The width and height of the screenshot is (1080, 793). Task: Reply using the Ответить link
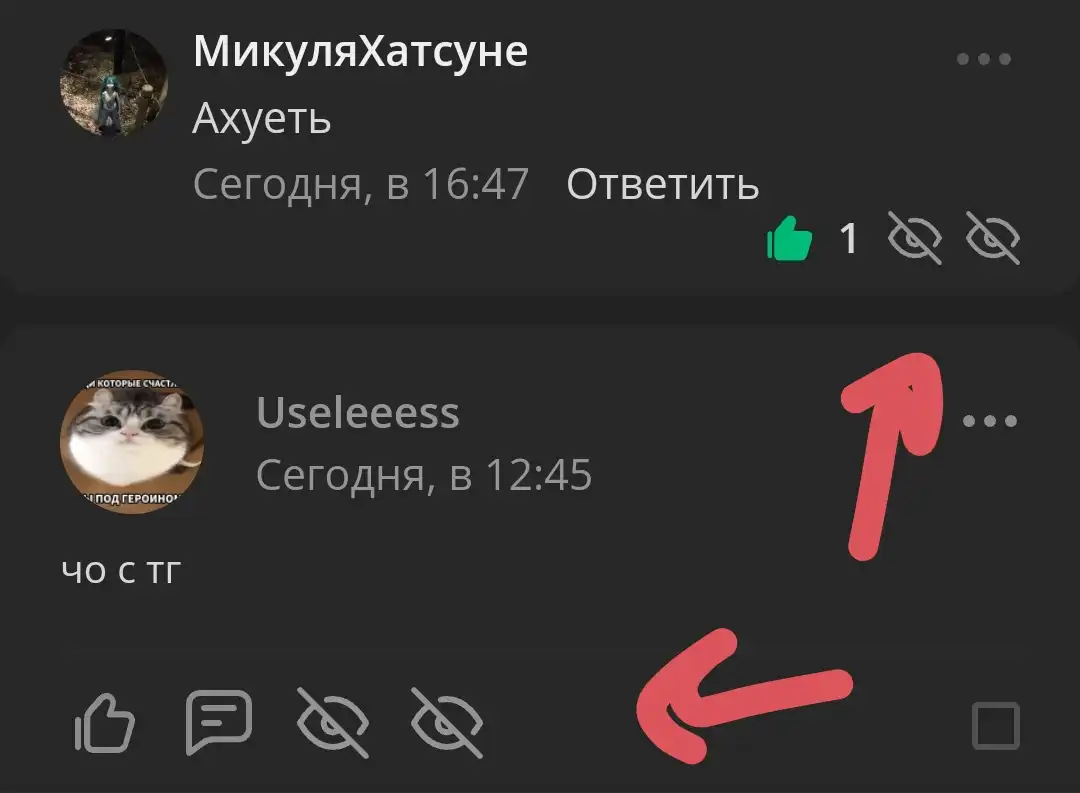point(663,185)
